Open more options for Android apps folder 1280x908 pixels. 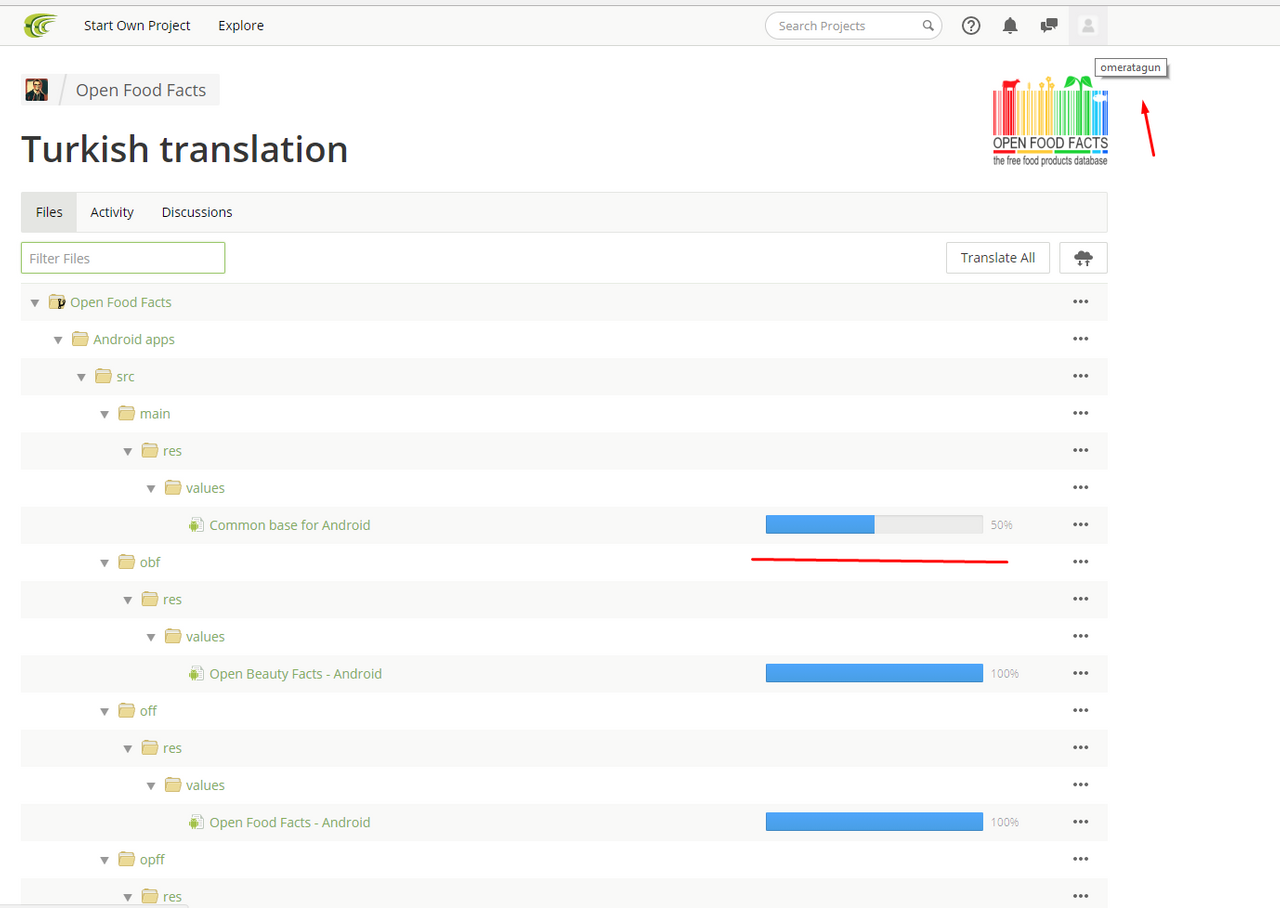(x=1080, y=339)
